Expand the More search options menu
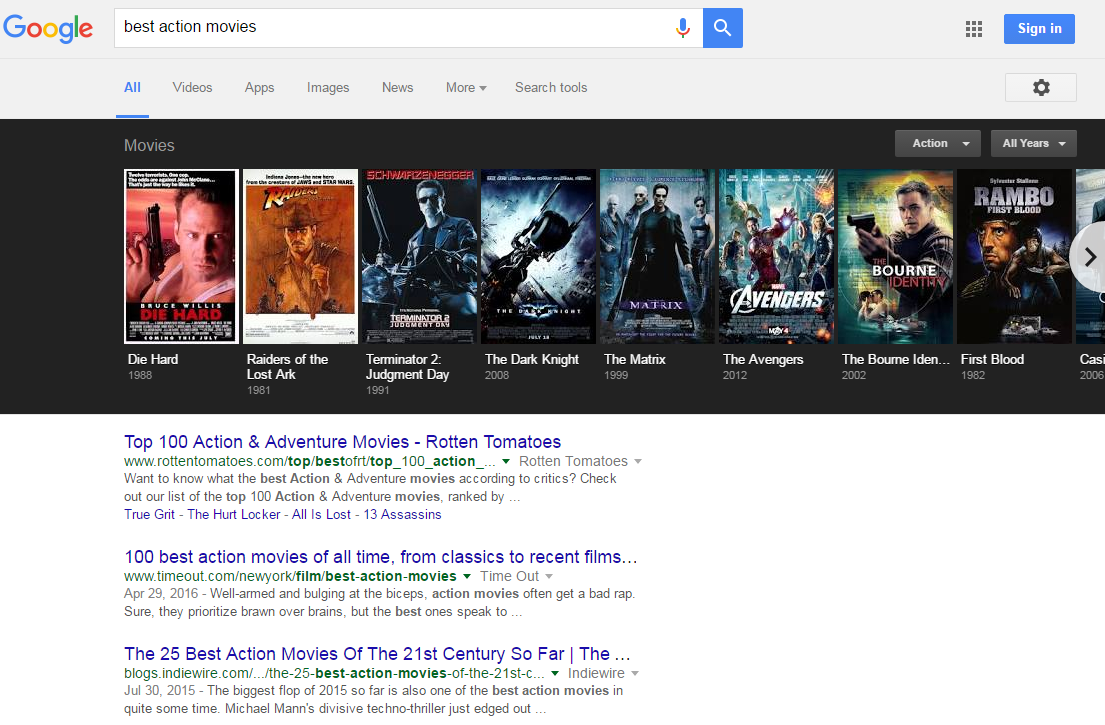 click(466, 88)
